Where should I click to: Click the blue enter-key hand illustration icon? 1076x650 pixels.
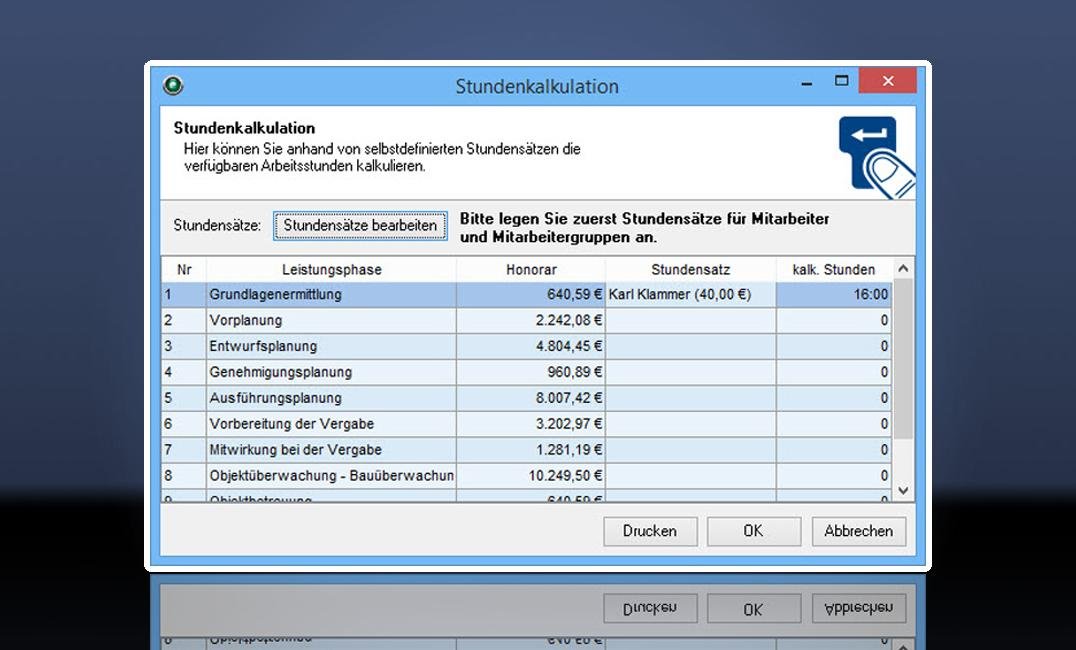click(x=876, y=157)
